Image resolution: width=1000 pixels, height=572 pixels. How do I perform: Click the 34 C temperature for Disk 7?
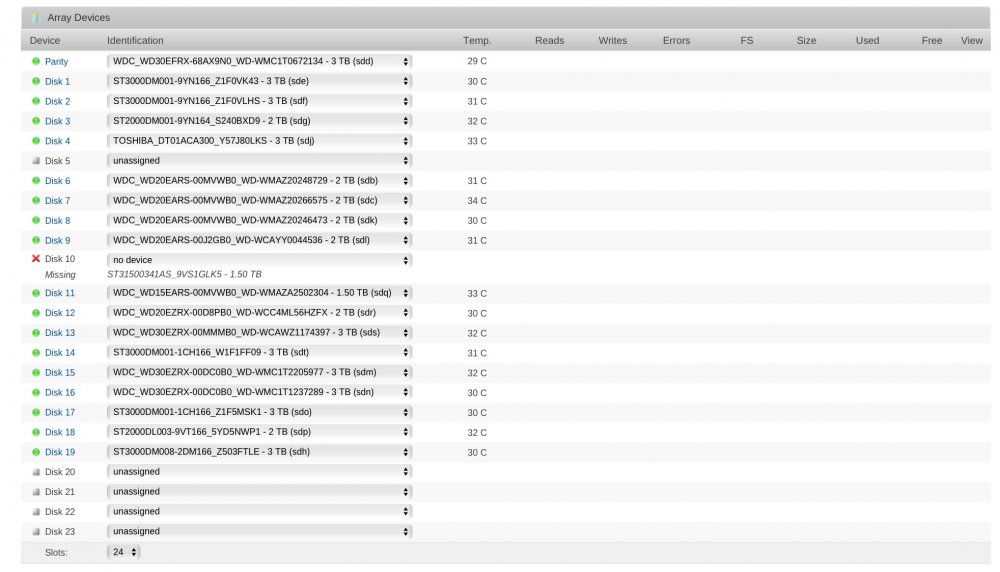tap(477, 200)
